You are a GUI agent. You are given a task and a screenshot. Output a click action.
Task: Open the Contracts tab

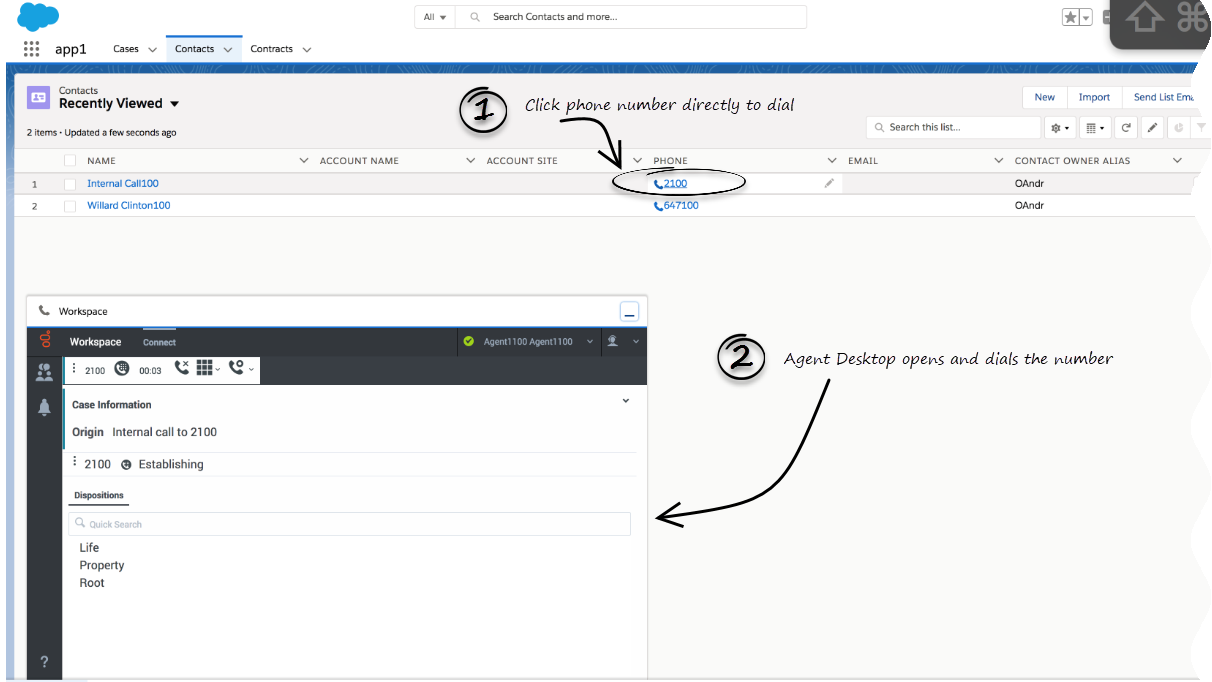[x=271, y=49]
